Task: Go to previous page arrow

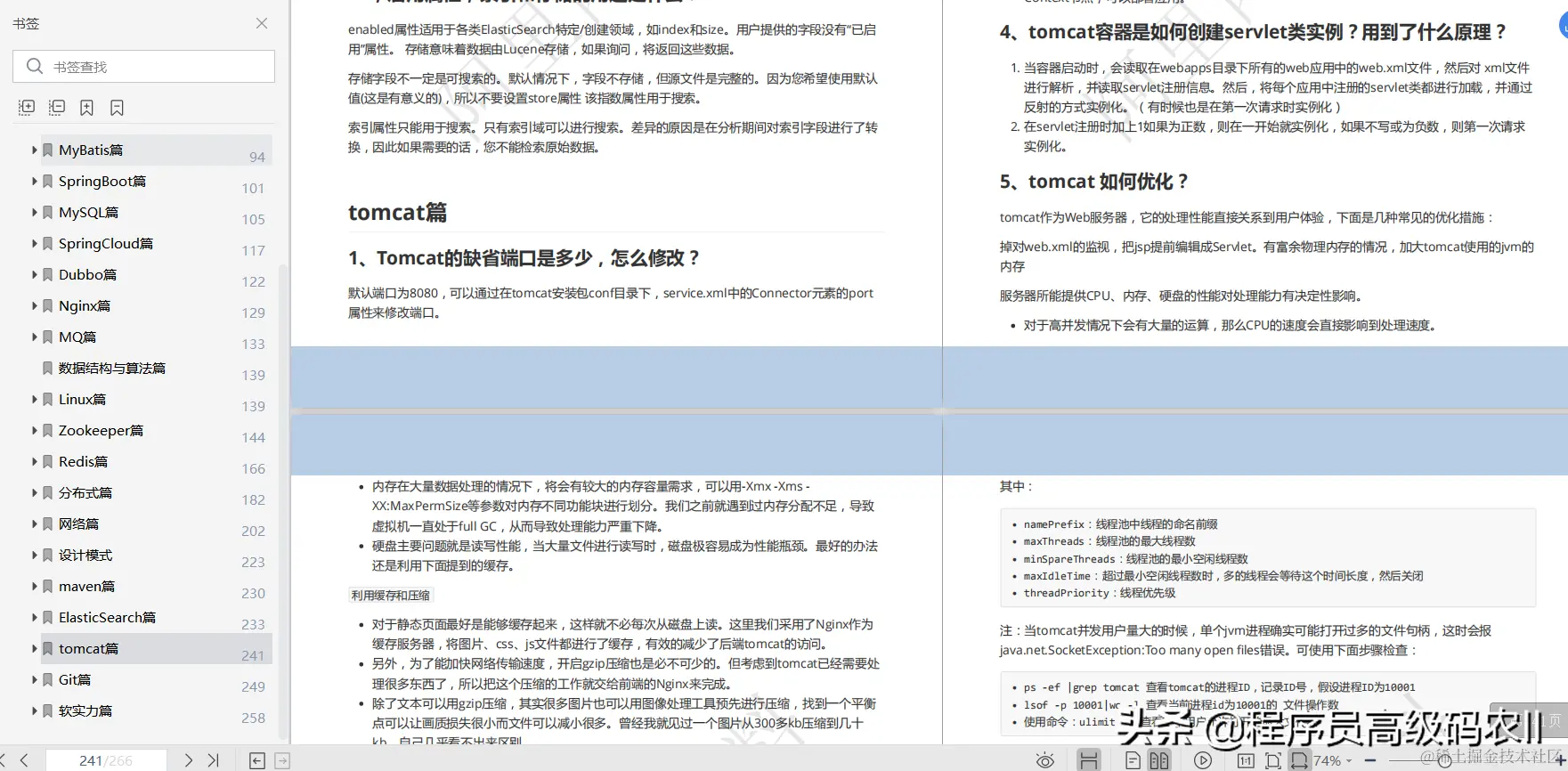Action: pyautogui.click(x=24, y=760)
